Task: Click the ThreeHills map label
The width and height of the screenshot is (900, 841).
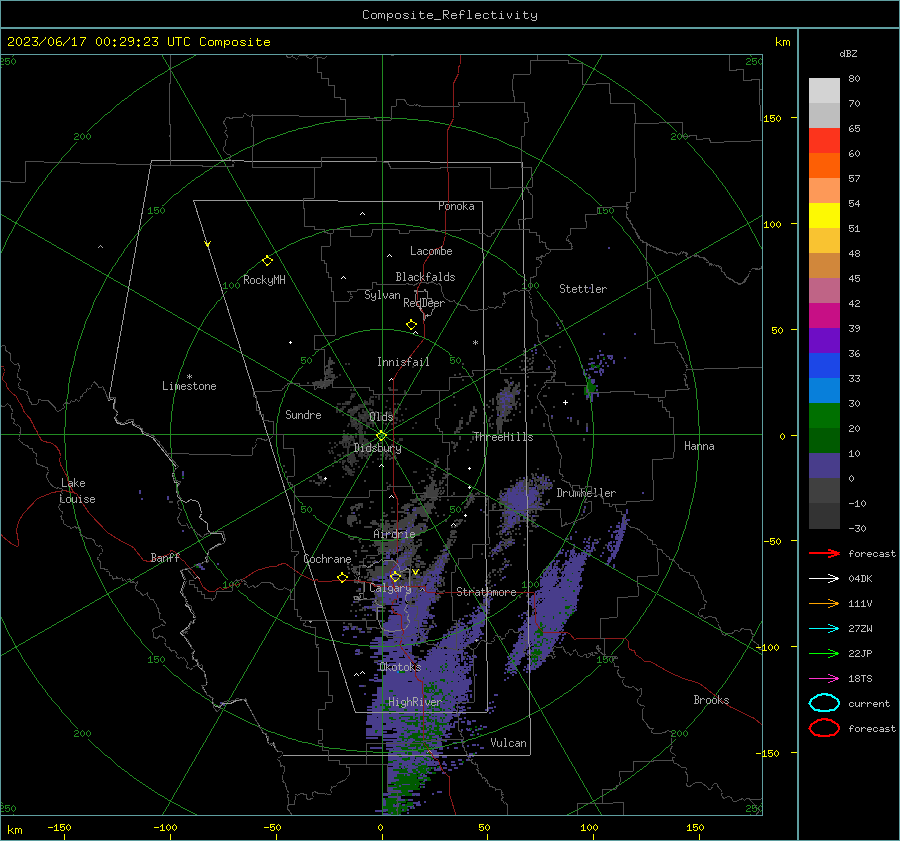Action: pyautogui.click(x=503, y=437)
